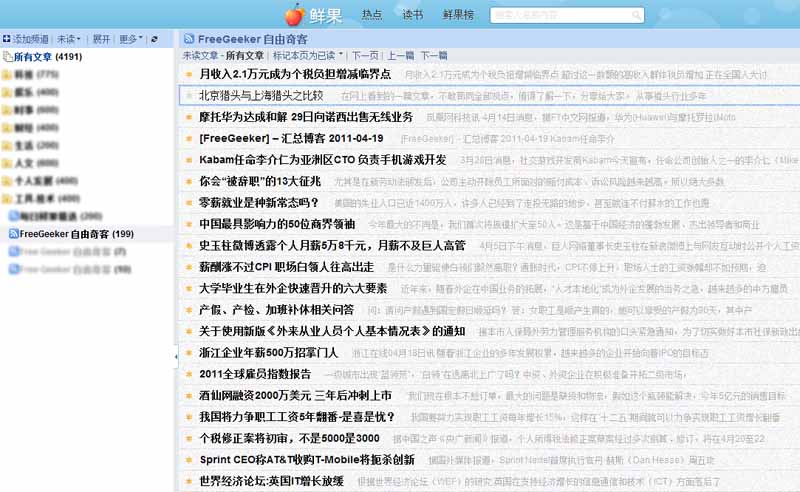The width and height of the screenshot is (800, 492).
Task: Go to 上一篇 article
Action: click(x=401, y=55)
